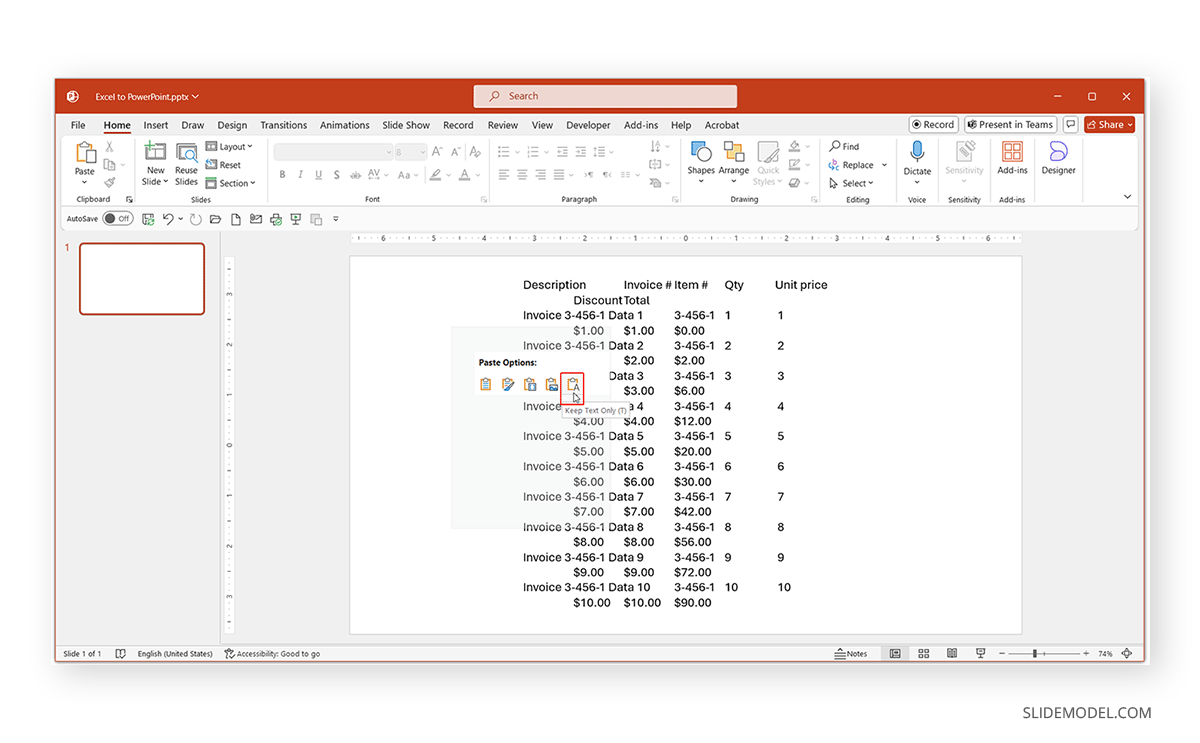The height and width of the screenshot is (743, 1200).
Task: Toggle AutoSave off switch
Action: point(118,218)
